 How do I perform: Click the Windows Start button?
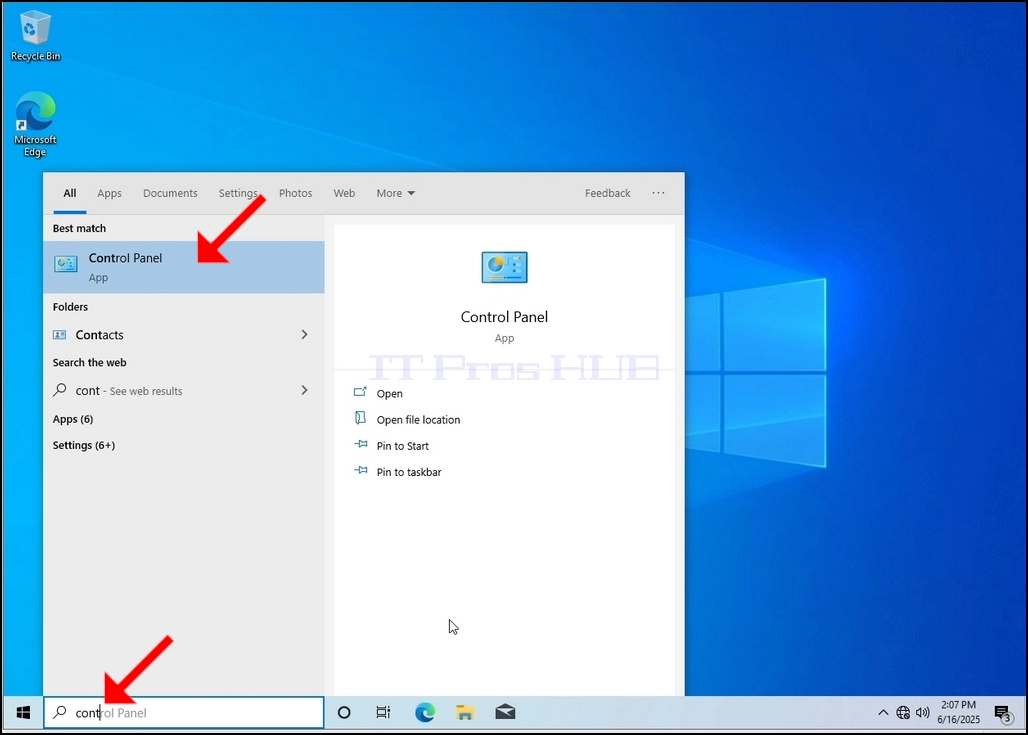click(x=23, y=712)
